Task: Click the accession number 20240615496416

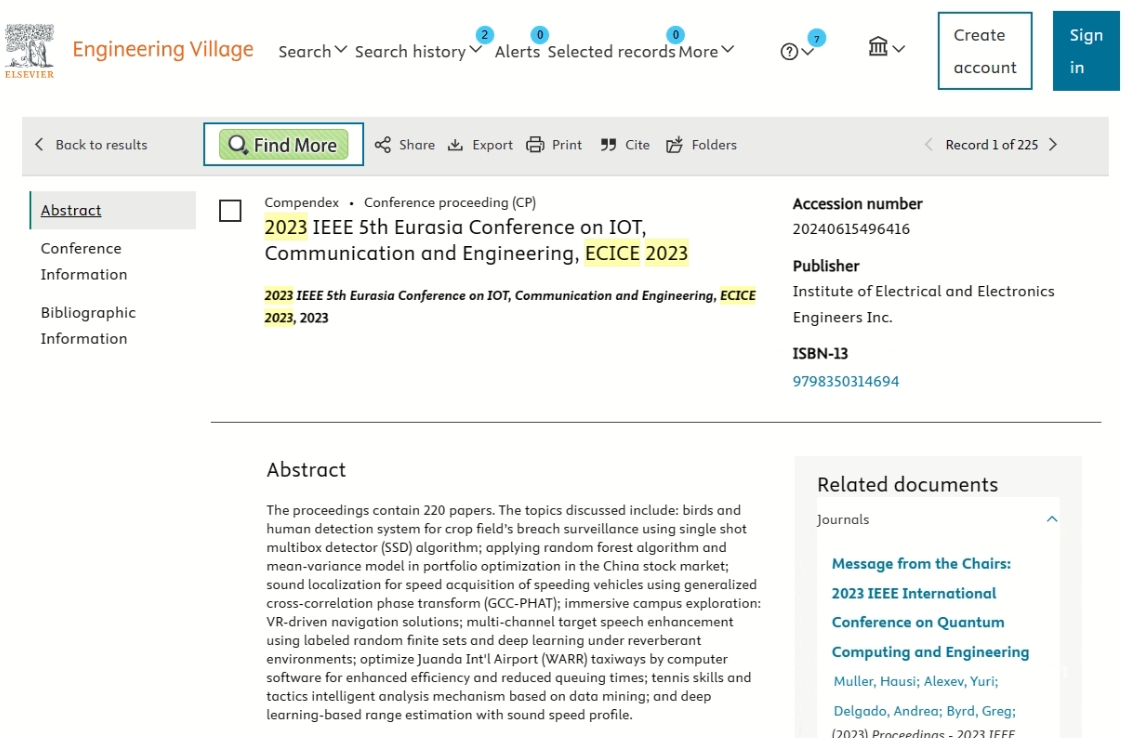Action: pyautogui.click(x=851, y=229)
